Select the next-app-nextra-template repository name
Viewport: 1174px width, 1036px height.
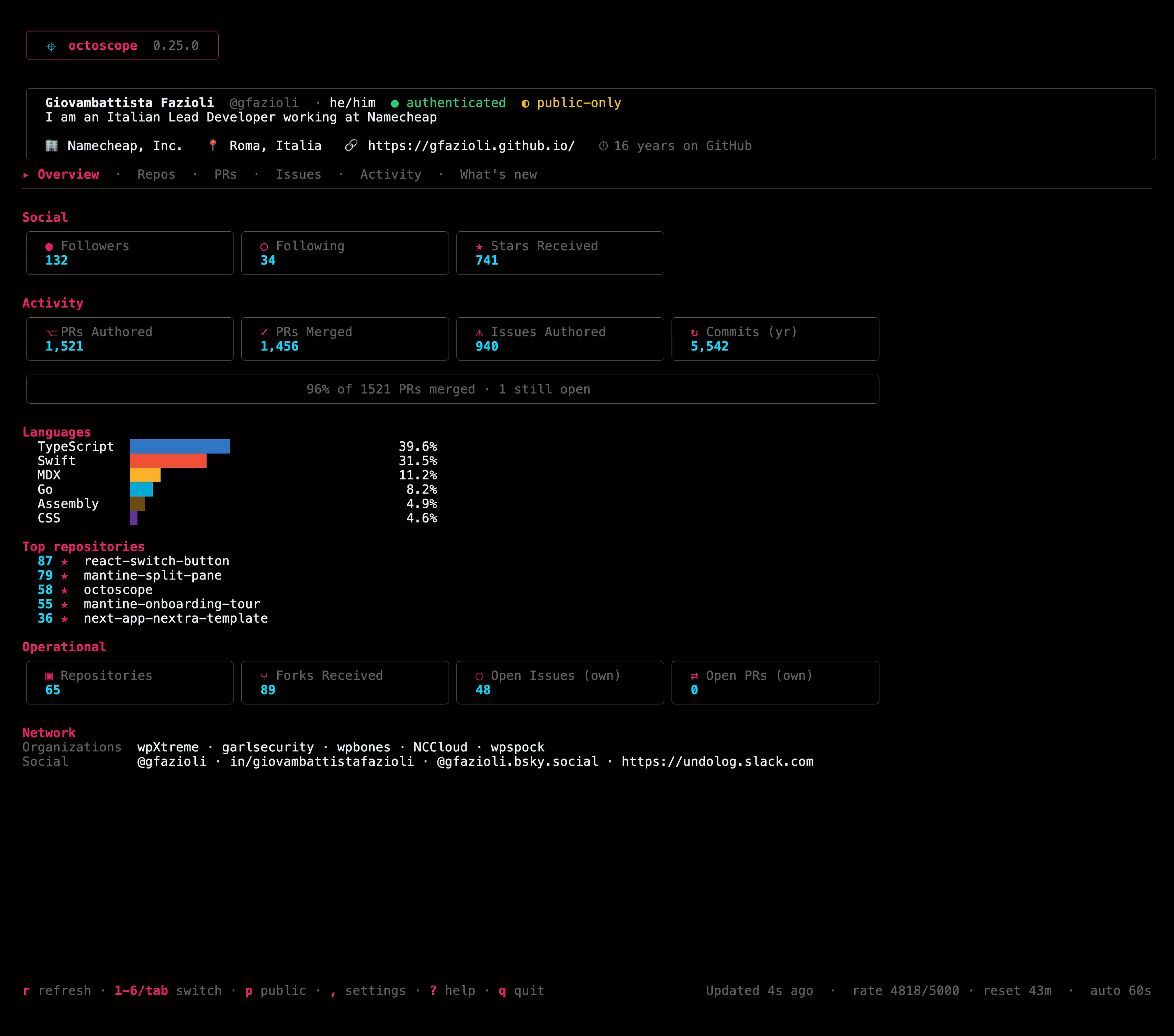pyautogui.click(x=176, y=618)
